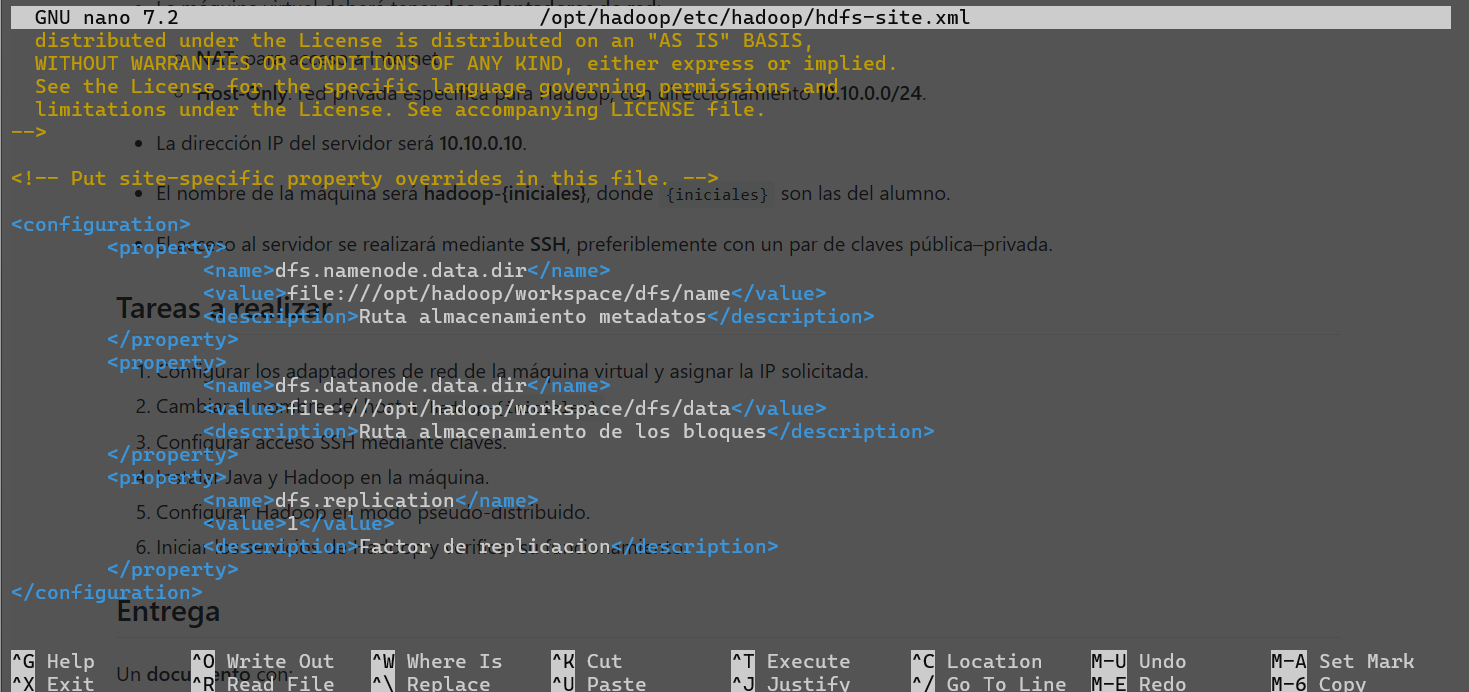The image size is (1469, 692).
Task: Click the M-A Set Mark shortcut
Action: click(x=1343, y=661)
